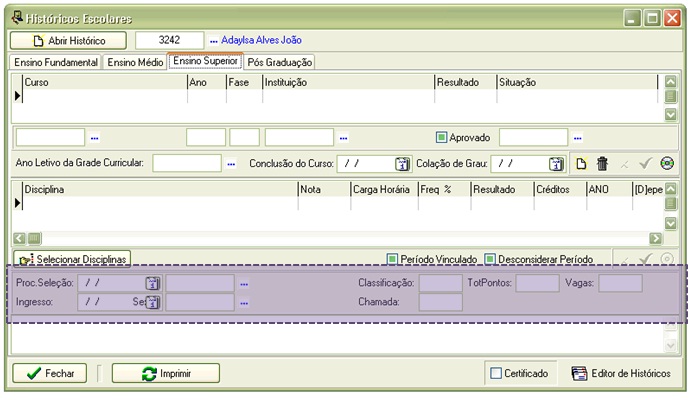Open calendar picker for Proc.Seleção date
This screenshot has height=400, width=695.
point(153,284)
